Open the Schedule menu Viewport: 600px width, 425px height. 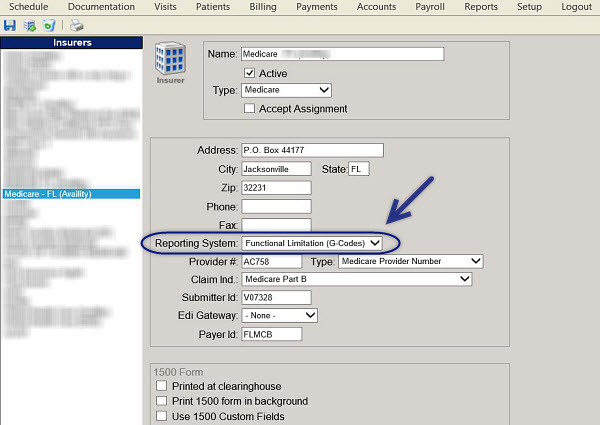coord(29,7)
